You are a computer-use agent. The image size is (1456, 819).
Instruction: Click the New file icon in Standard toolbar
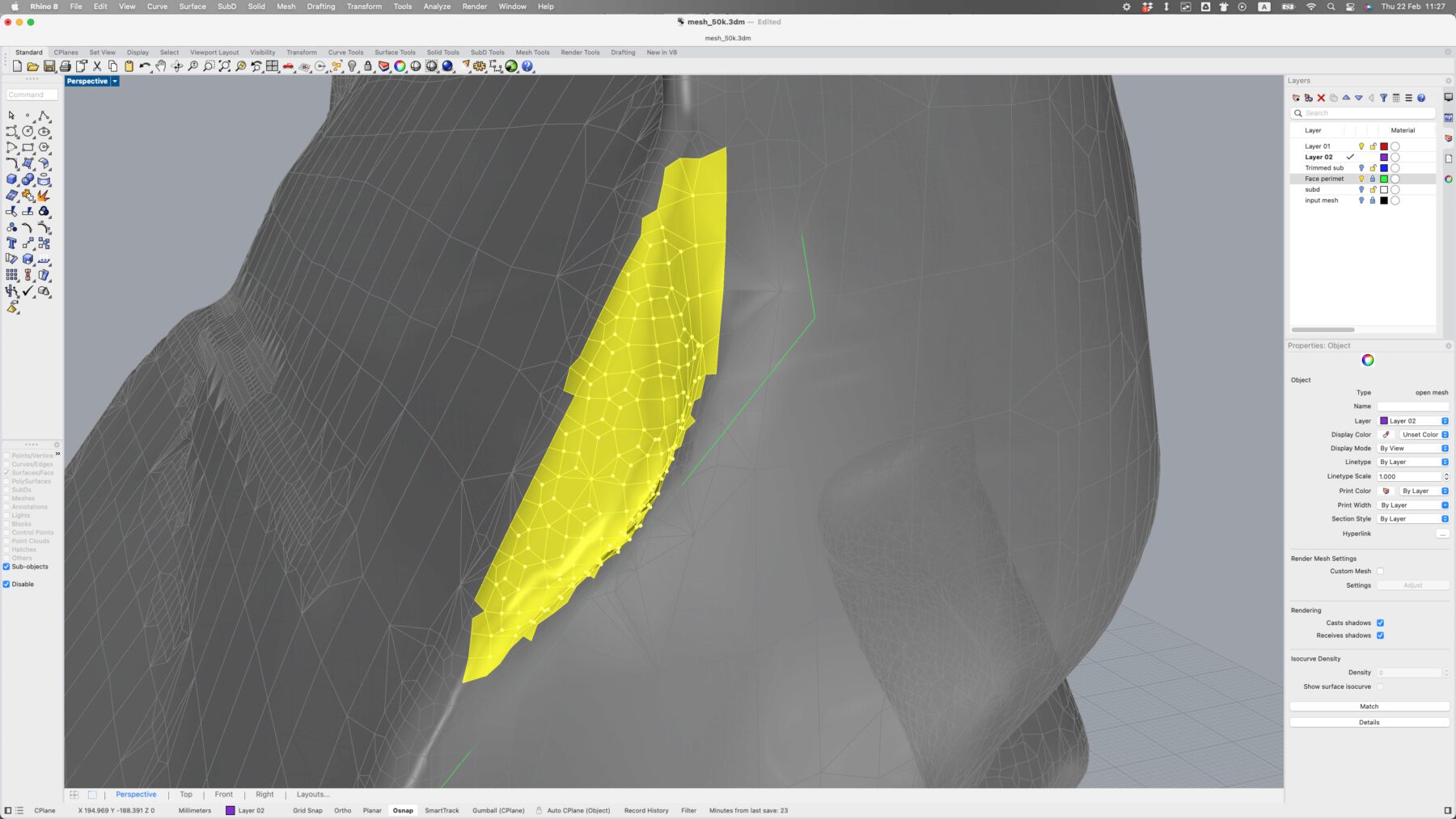tap(17, 66)
